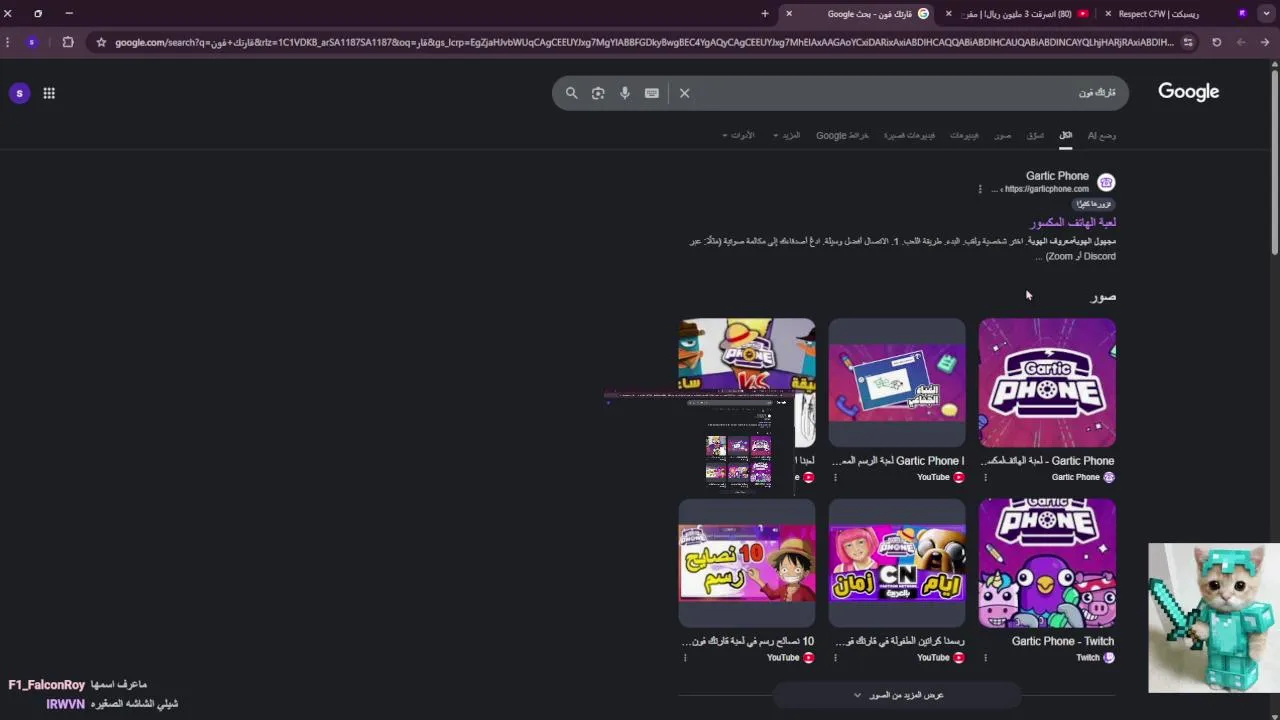This screenshot has width=1280, height=720.
Task: Open the 10 نصائح رسم Luffy thumbnail
Action: 747,563
